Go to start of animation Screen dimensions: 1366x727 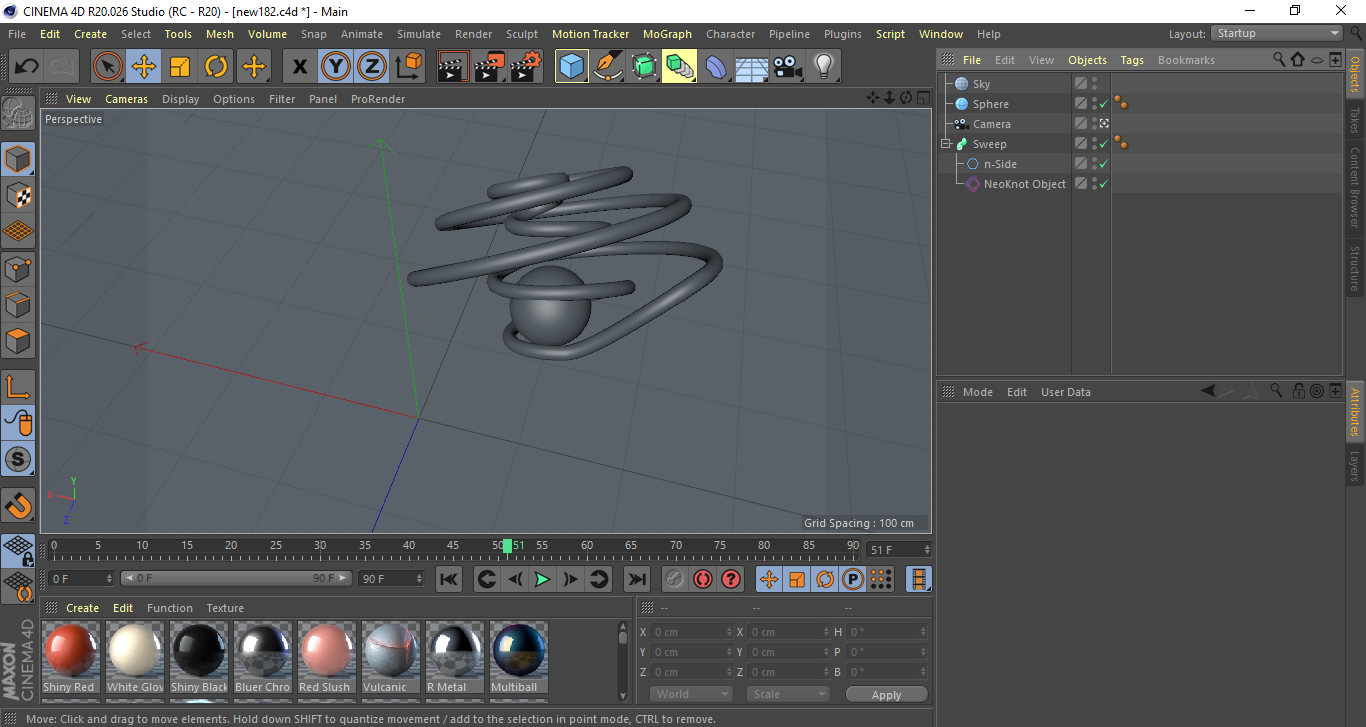click(x=449, y=579)
